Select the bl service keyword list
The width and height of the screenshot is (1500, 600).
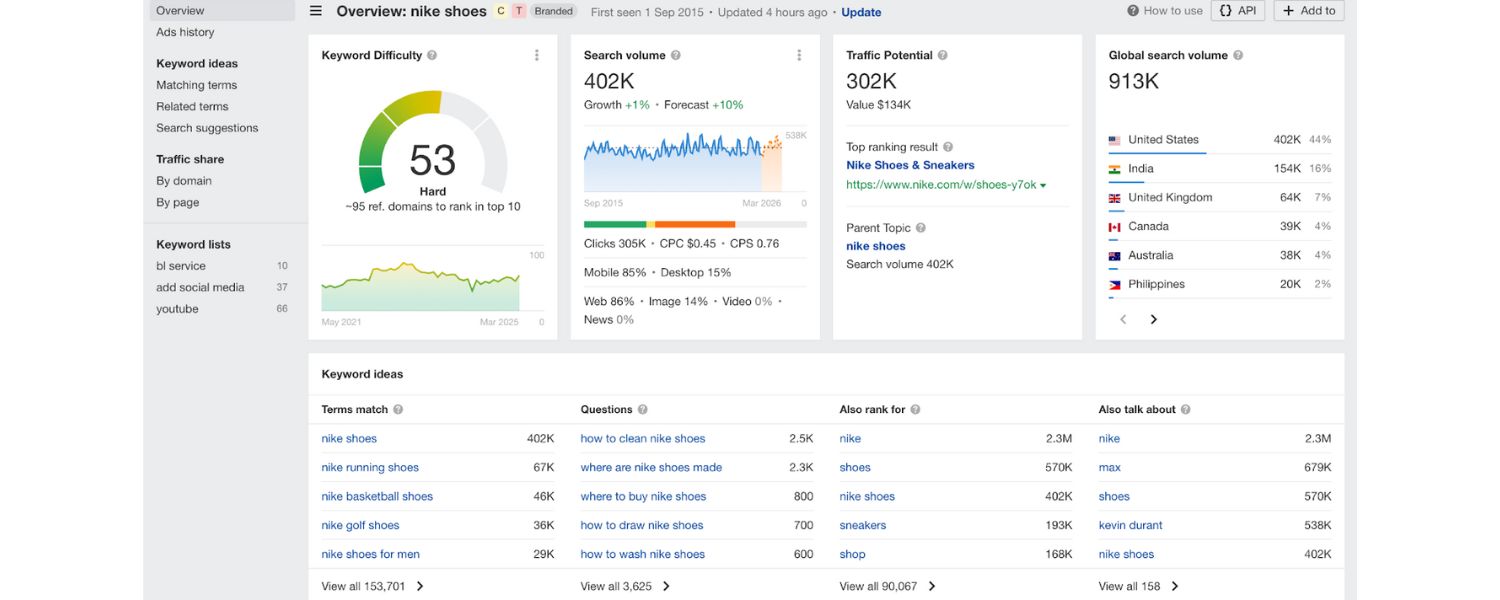coord(180,266)
